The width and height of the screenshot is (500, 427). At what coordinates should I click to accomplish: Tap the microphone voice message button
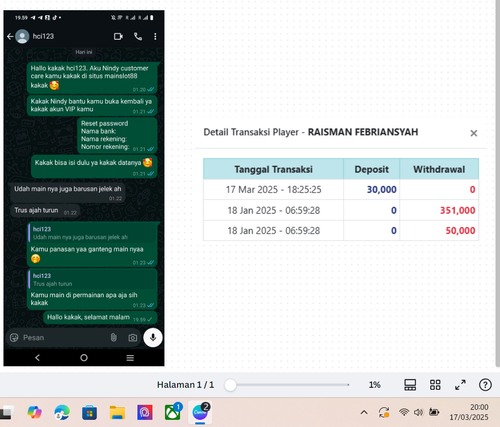(x=153, y=338)
